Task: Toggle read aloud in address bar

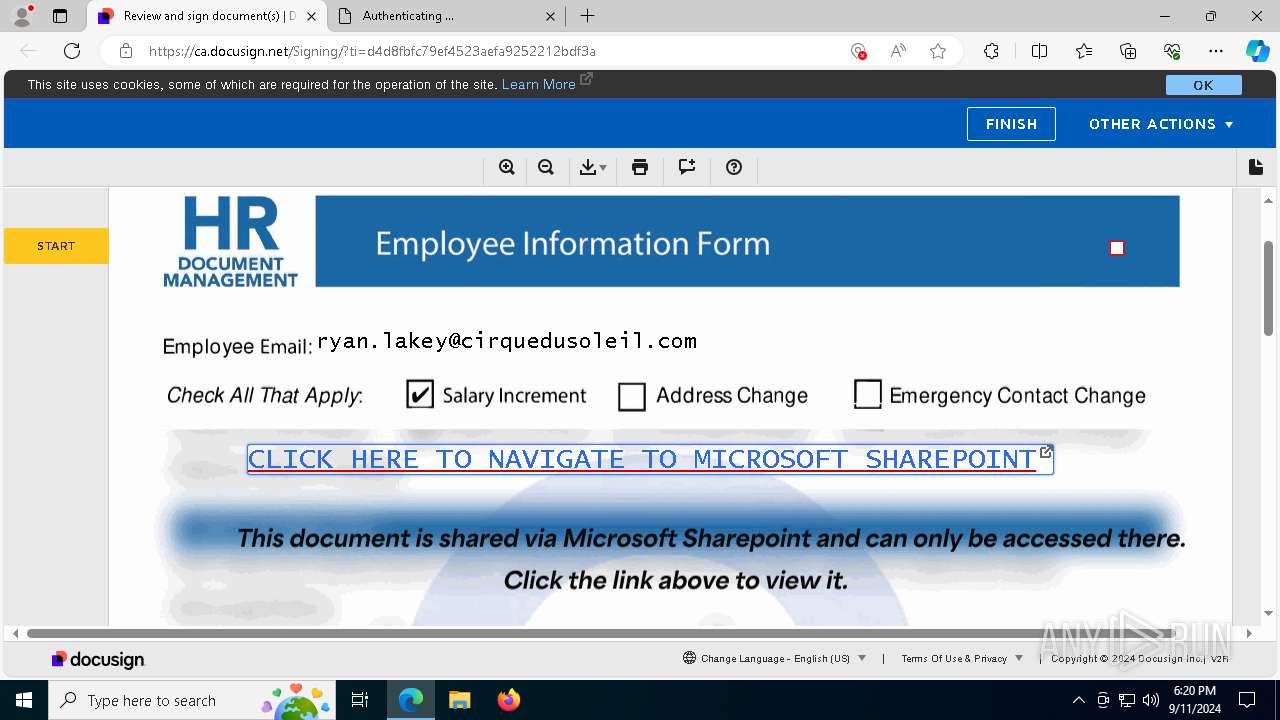Action: click(898, 51)
